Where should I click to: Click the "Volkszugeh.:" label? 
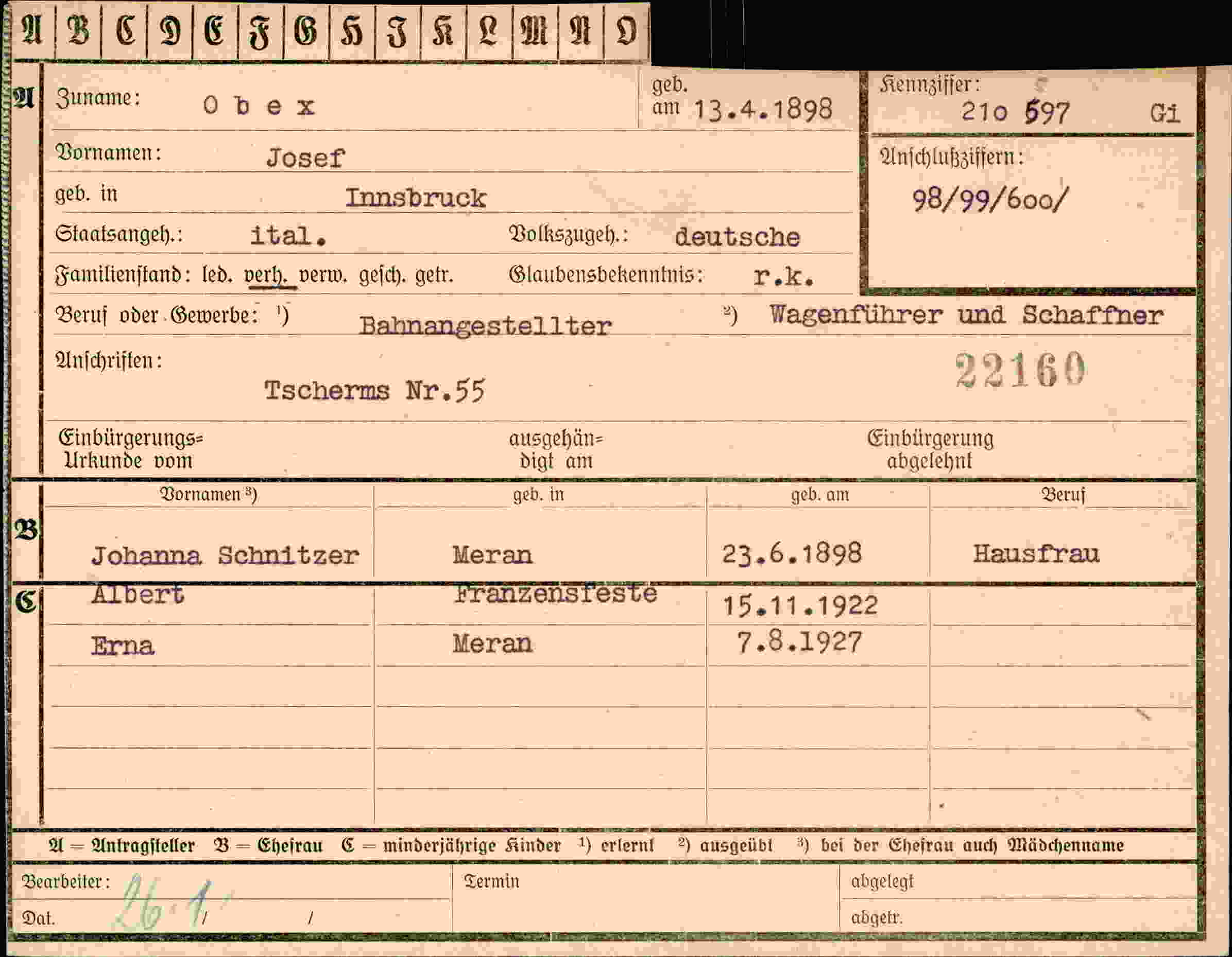[x=569, y=235]
